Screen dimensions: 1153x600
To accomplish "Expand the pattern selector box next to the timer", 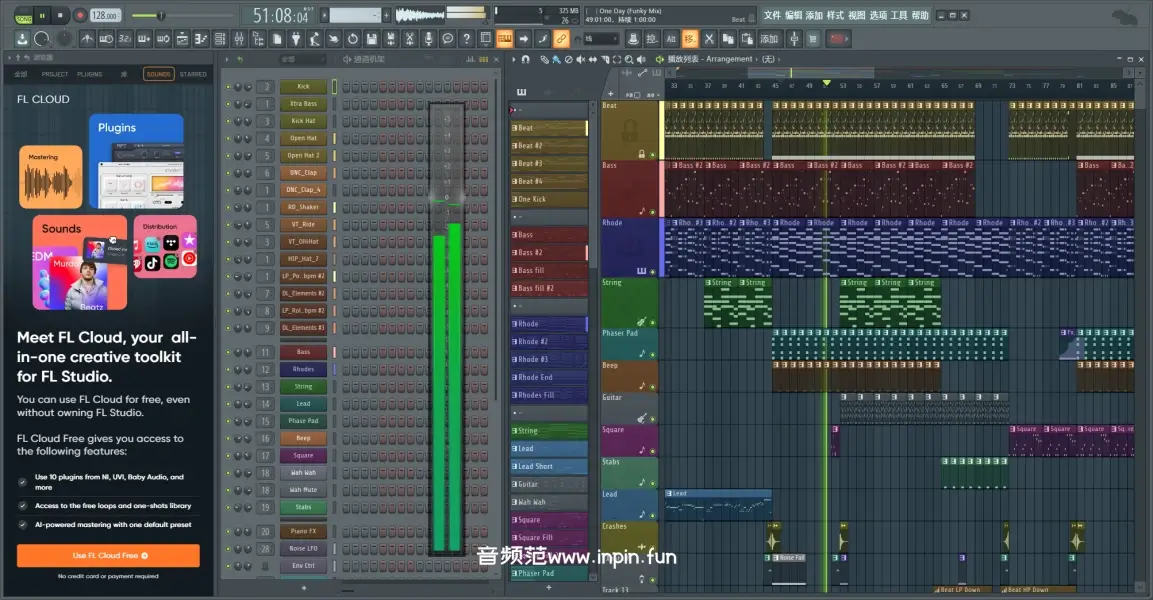I will coord(356,15).
